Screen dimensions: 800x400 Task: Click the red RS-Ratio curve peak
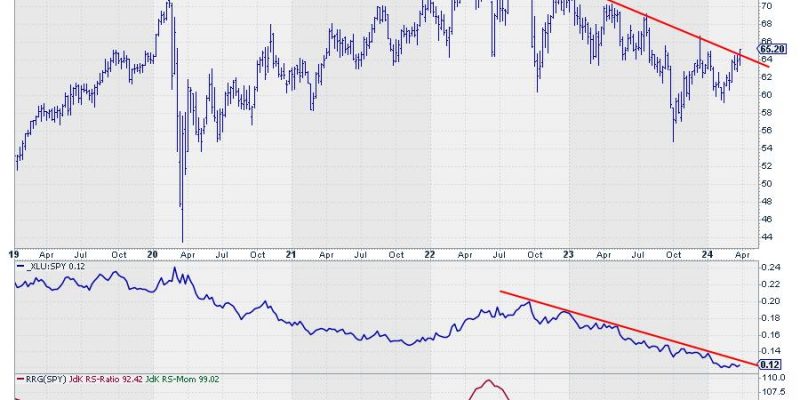(488, 381)
